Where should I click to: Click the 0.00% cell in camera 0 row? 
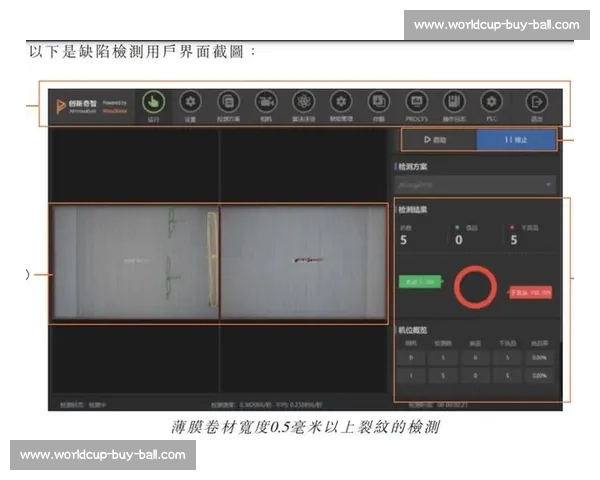[x=540, y=358]
